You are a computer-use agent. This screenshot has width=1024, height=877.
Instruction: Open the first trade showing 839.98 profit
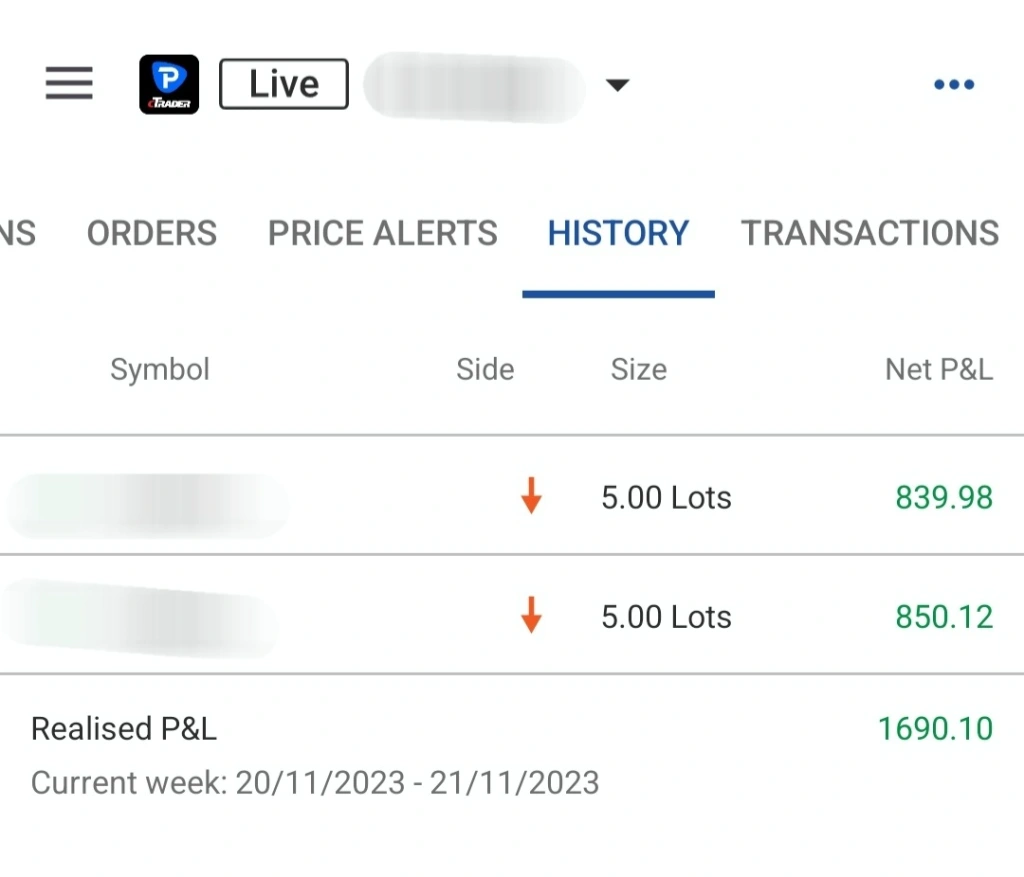click(512, 496)
